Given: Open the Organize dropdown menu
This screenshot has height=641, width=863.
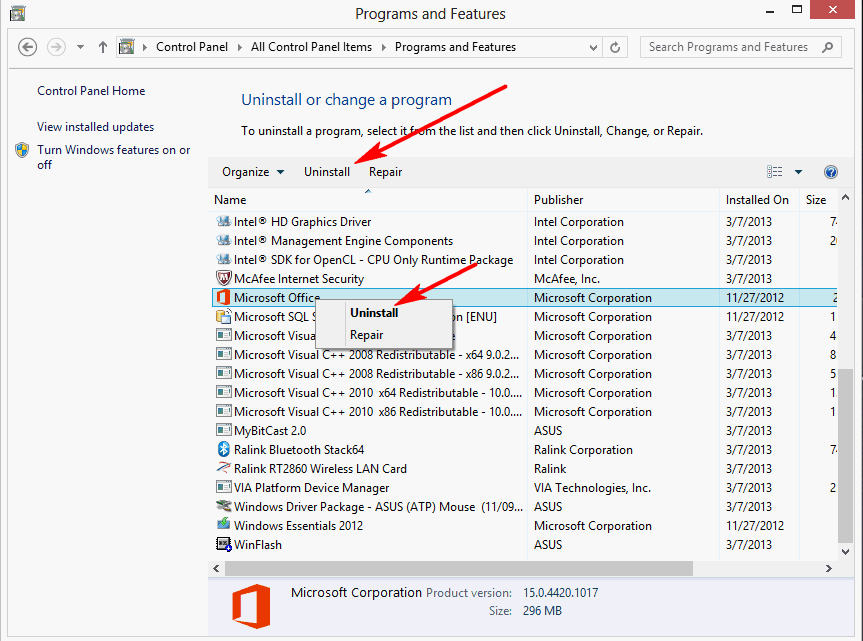Looking at the screenshot, I should (253, 172).
